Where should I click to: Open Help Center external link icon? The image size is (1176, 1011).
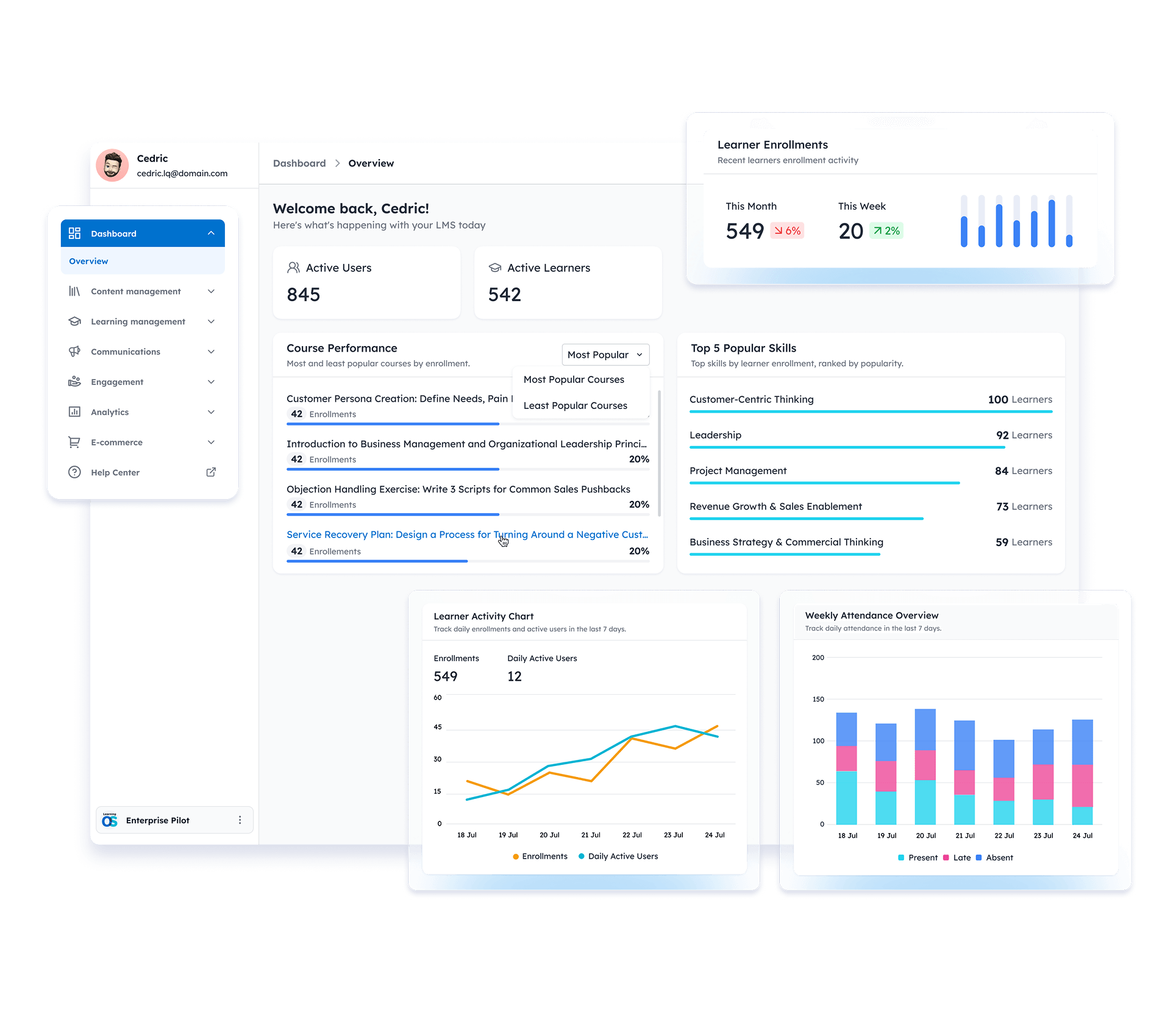(x=211, y=472)
